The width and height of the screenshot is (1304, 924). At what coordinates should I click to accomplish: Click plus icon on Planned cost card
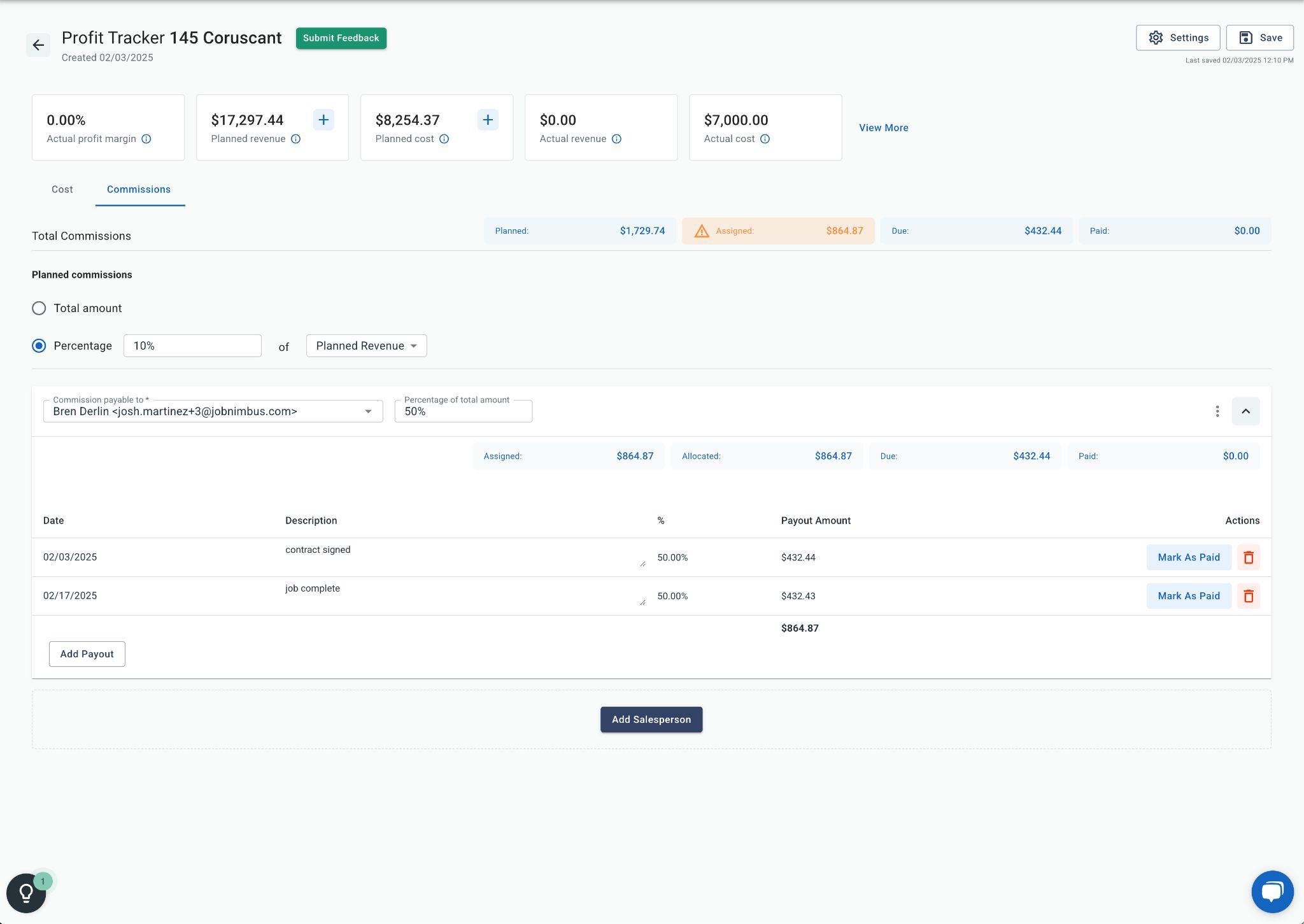click(x=488, y=120)
